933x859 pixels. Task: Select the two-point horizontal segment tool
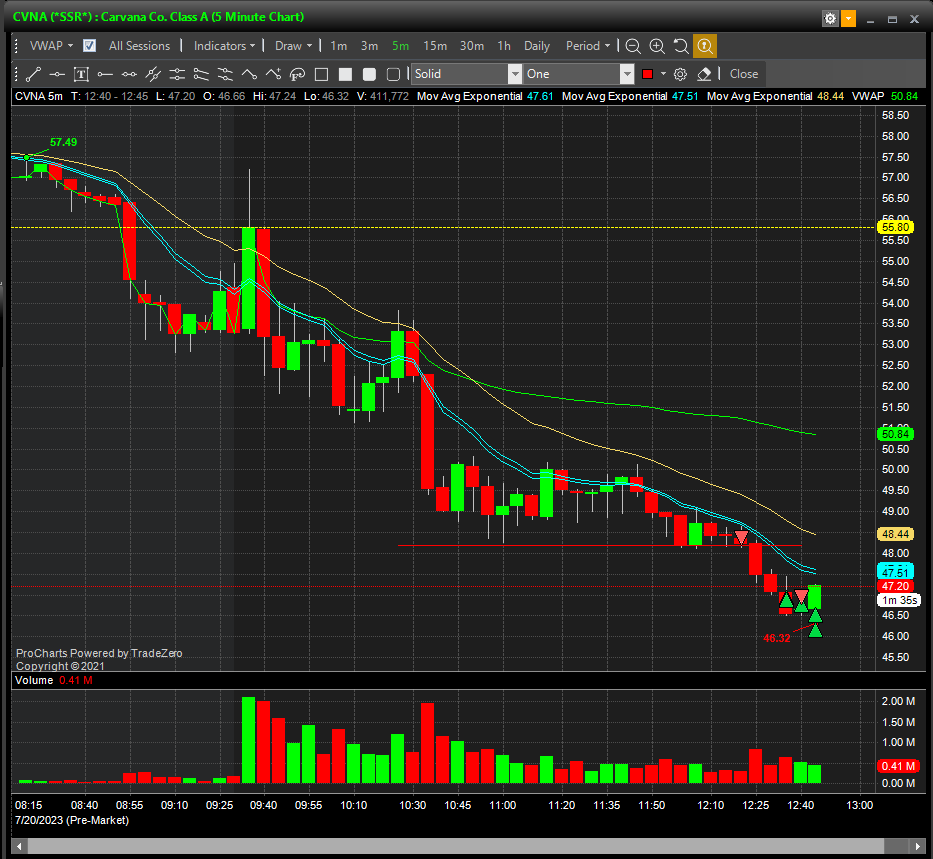point(129,74)
